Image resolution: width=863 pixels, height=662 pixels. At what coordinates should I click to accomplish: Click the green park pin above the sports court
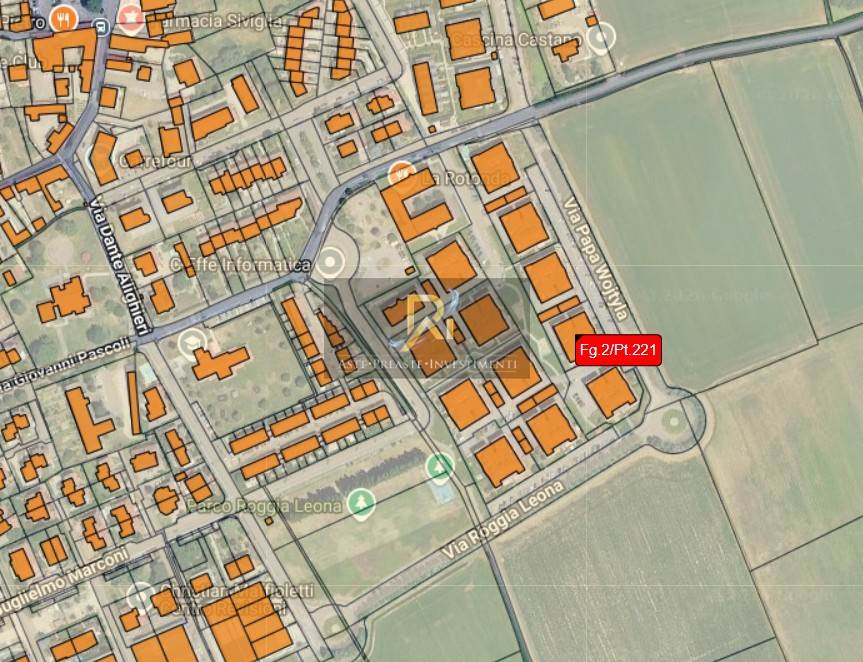coord(440,467)
